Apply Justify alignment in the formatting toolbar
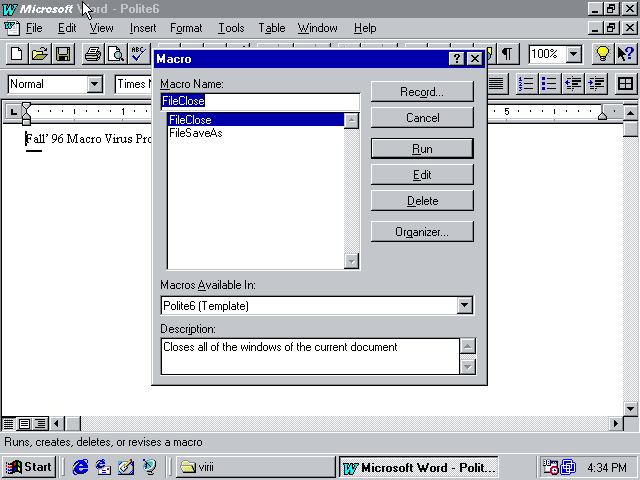640x480 pixels. click(x=497, y=84)
